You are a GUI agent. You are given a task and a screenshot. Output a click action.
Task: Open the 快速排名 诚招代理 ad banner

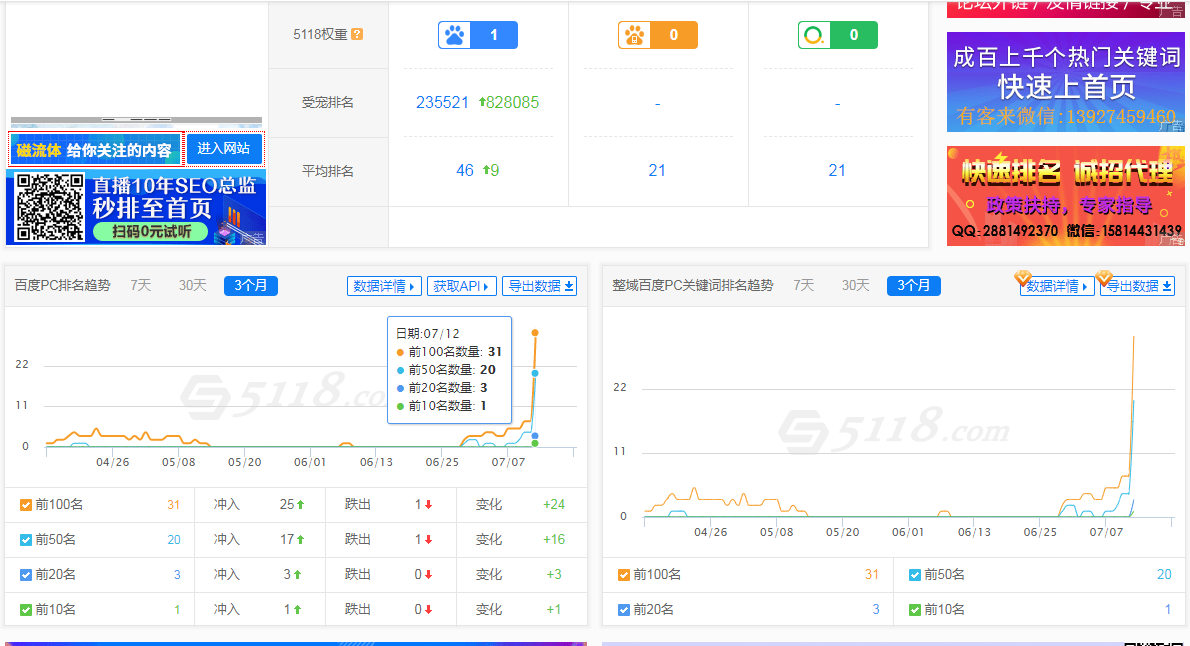(1066, 196)
